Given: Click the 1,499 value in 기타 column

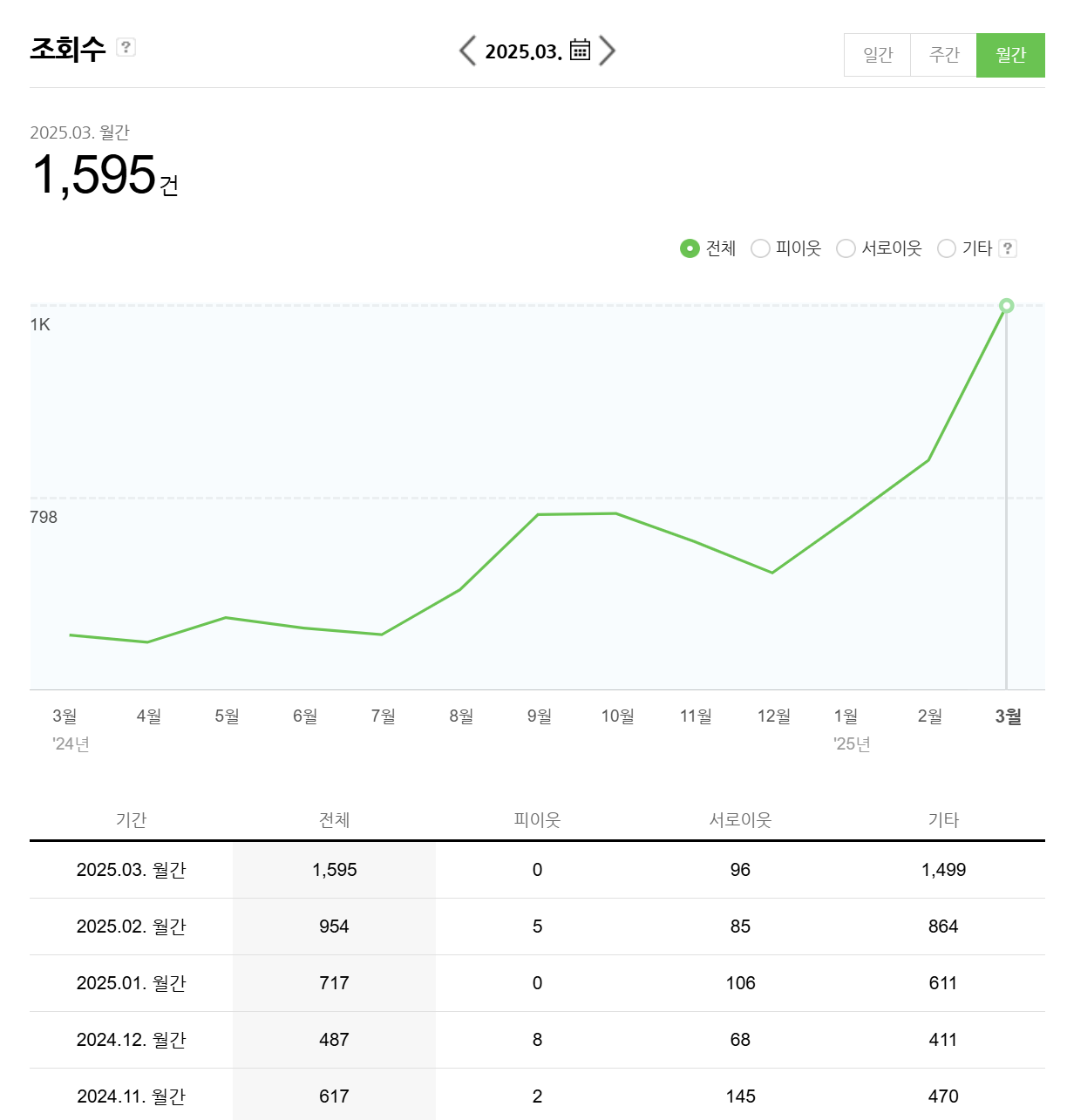Looking at the screenshot, I should coord(945,870).
